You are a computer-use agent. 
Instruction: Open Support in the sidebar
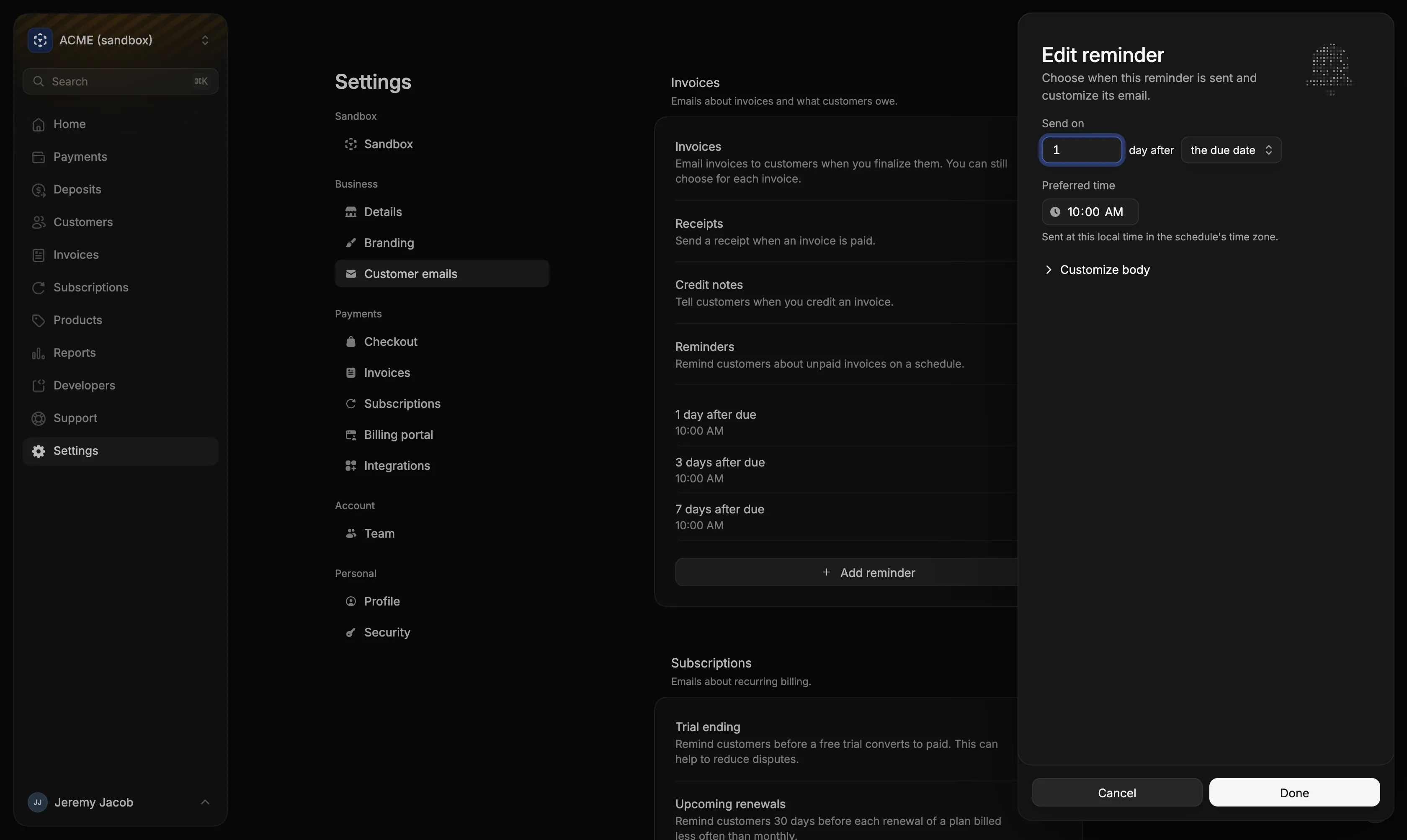pyautogui.click(x=120, y=418)
